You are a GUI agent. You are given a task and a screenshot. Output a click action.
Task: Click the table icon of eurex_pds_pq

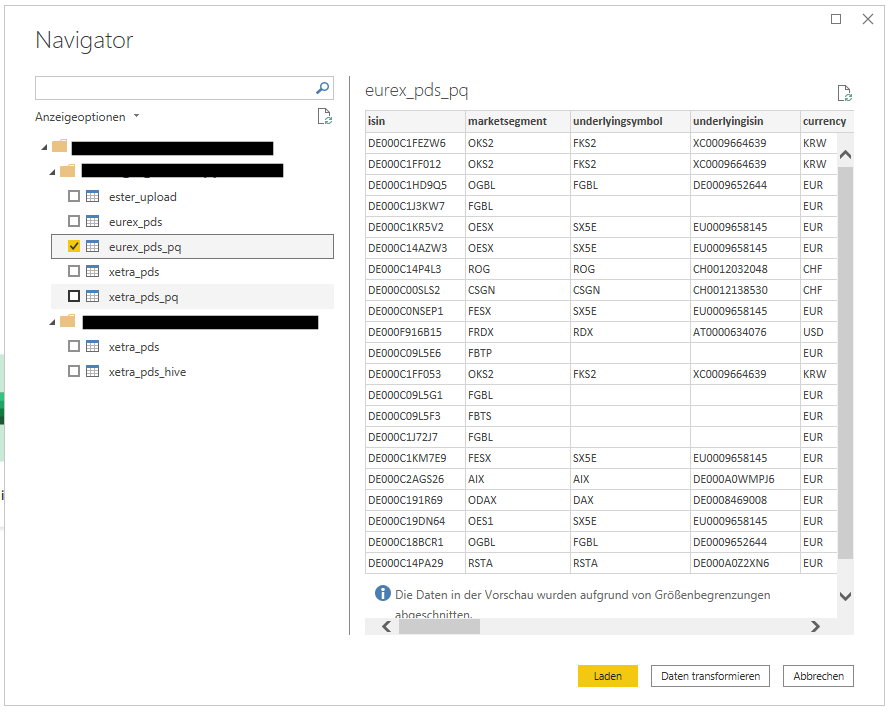point(92,246)
